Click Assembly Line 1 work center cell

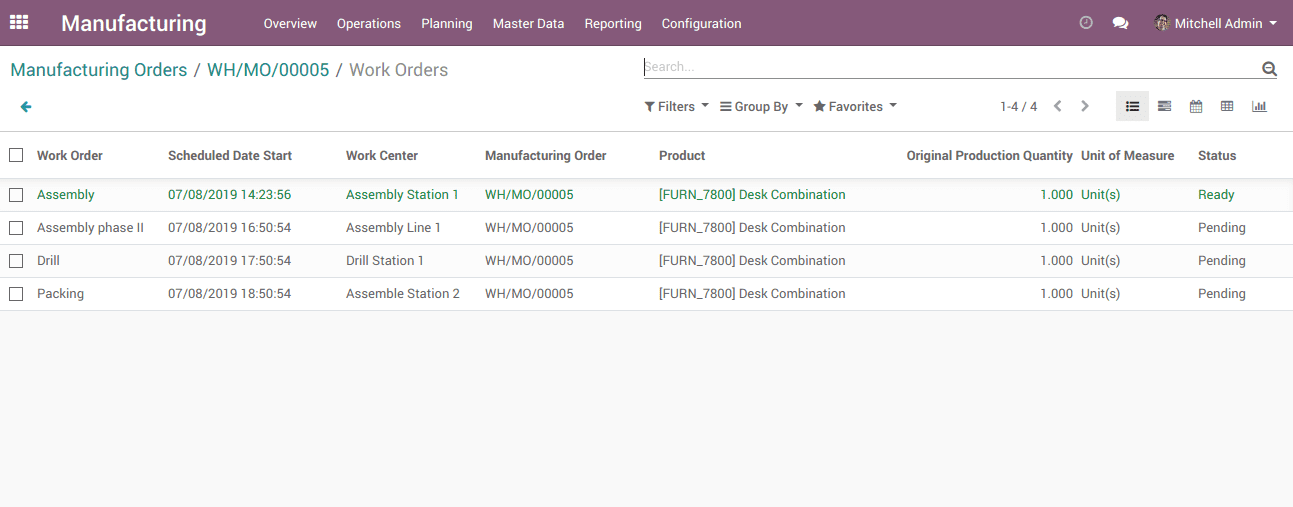click(393, 228)
